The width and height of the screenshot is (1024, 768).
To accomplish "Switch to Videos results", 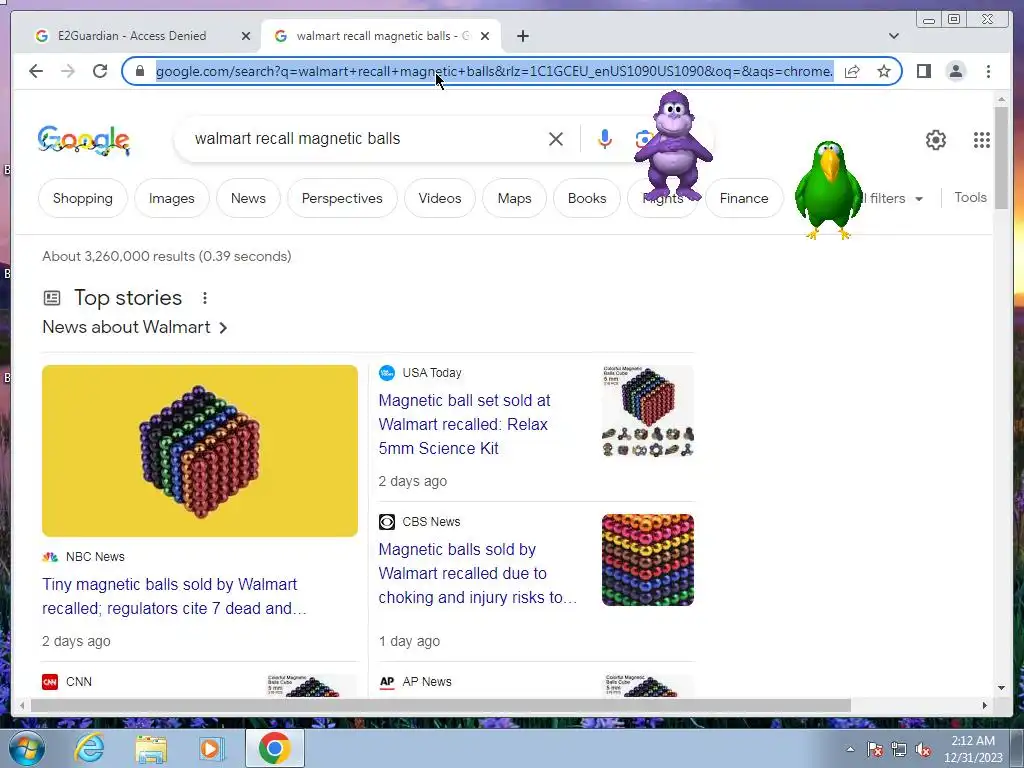I will (x=440, y=198).
